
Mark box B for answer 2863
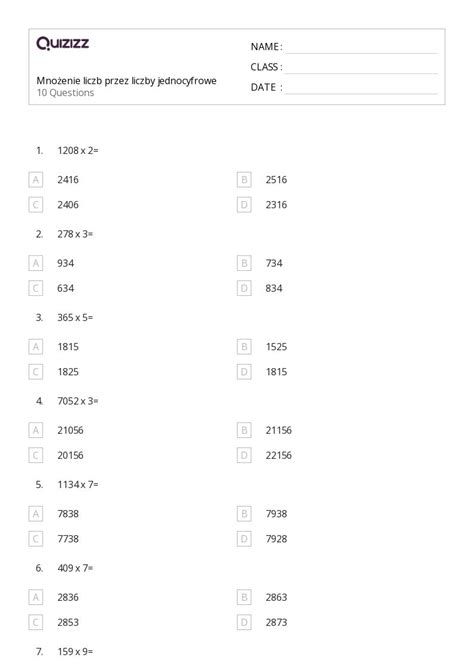point(244,597)
